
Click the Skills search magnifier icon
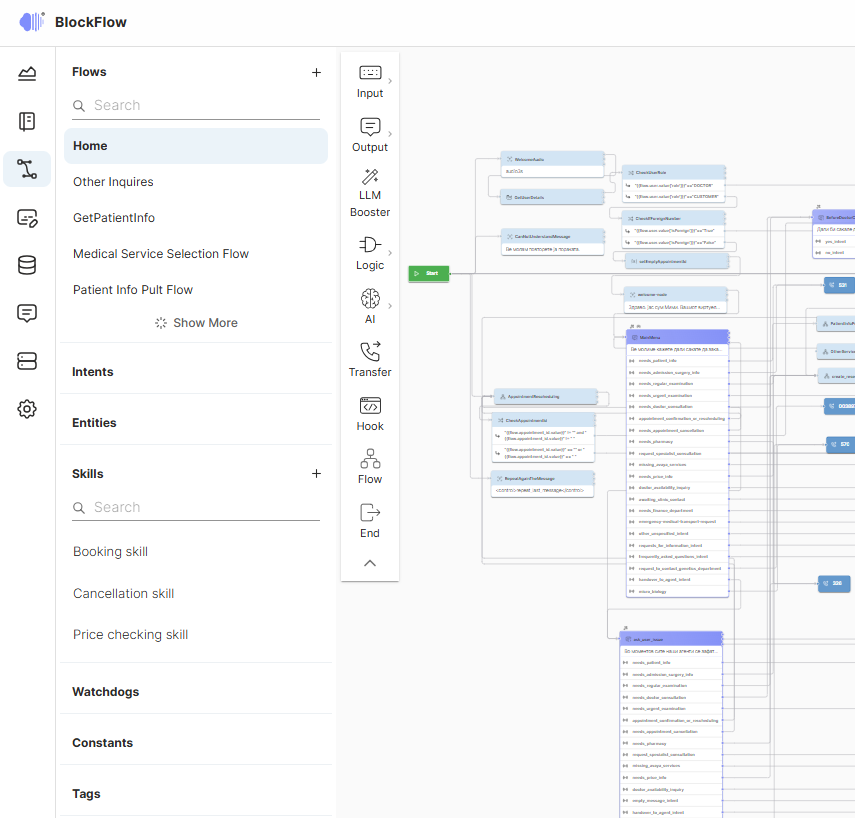[79, 508]
